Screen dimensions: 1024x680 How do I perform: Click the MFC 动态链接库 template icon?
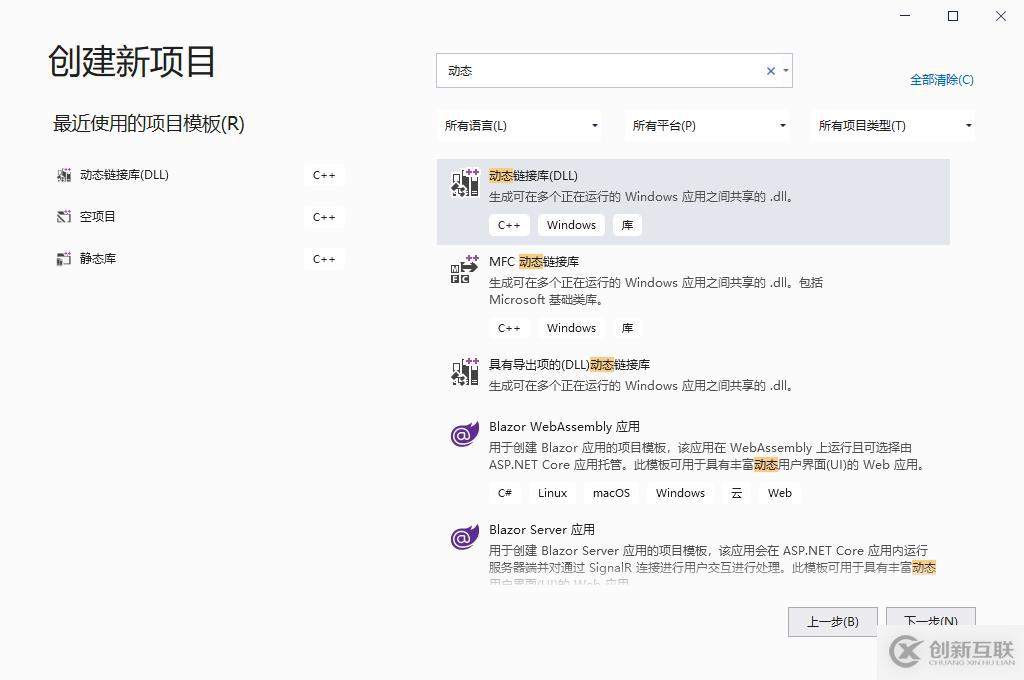tap(465, 268)
